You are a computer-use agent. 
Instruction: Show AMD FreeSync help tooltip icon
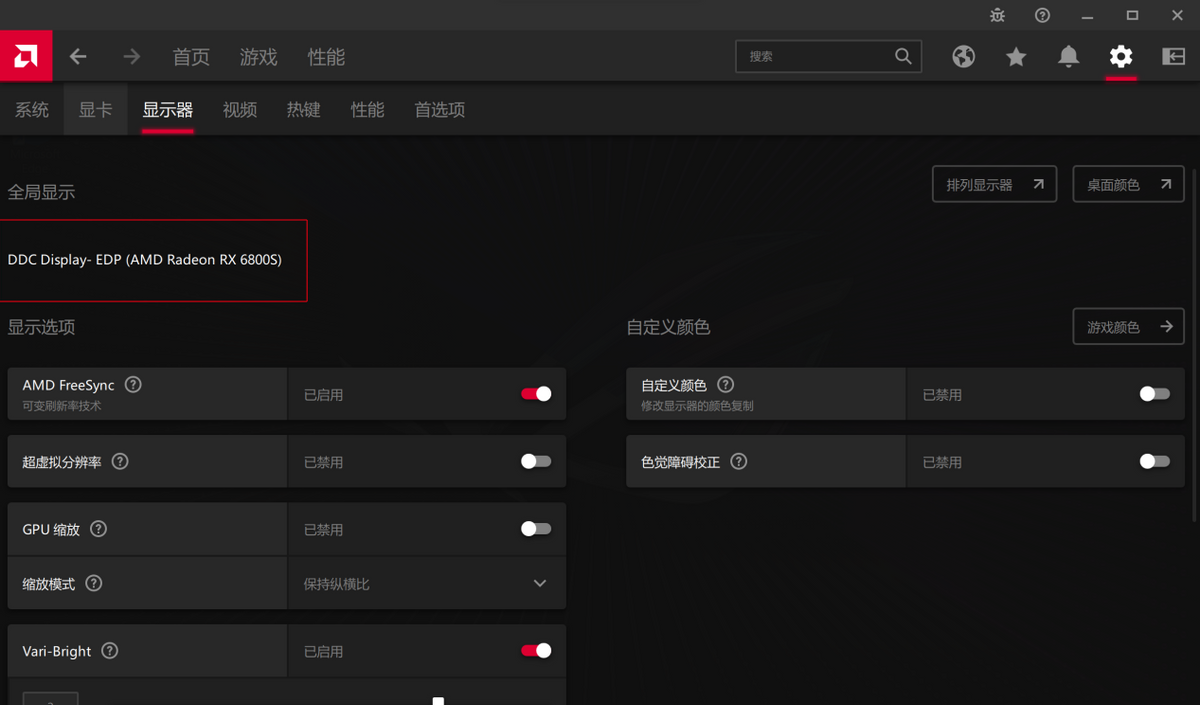click(133, 385)
